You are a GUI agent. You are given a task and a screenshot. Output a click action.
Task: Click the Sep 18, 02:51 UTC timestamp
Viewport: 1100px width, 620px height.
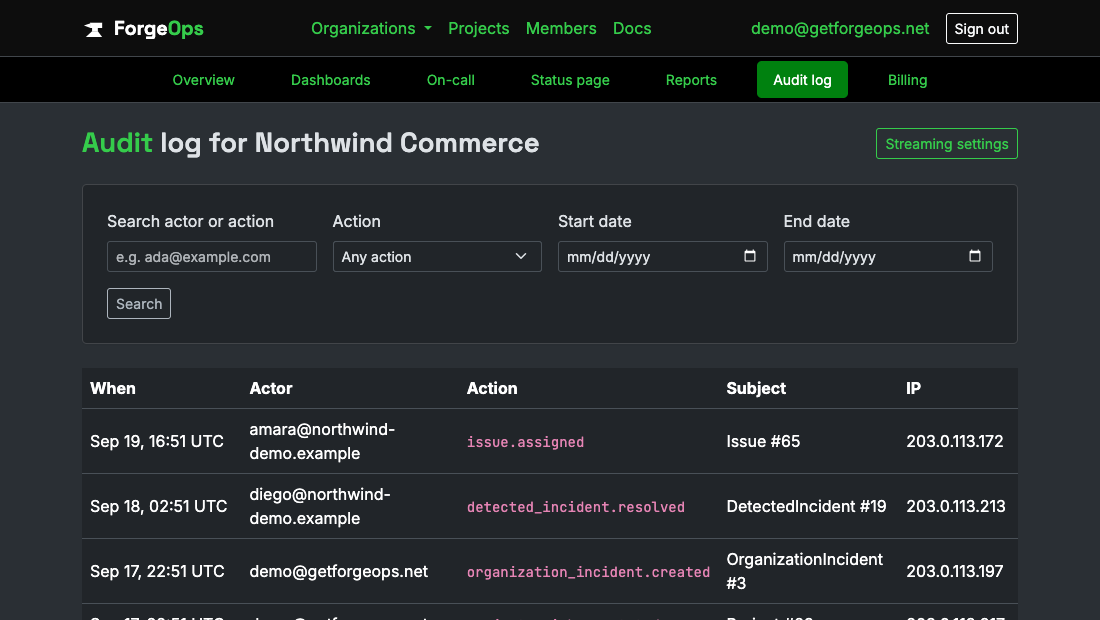coord(159,506)
